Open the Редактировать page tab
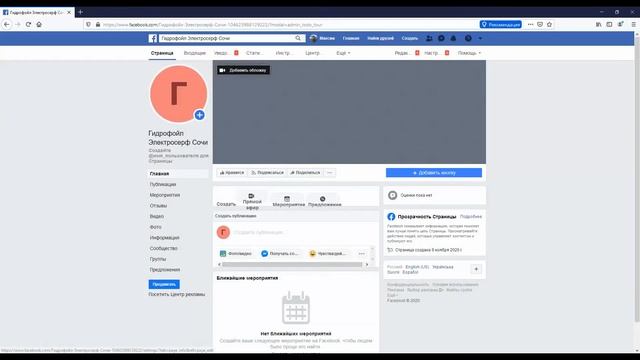This screenshot has width=640, height=360. (403, 53)
